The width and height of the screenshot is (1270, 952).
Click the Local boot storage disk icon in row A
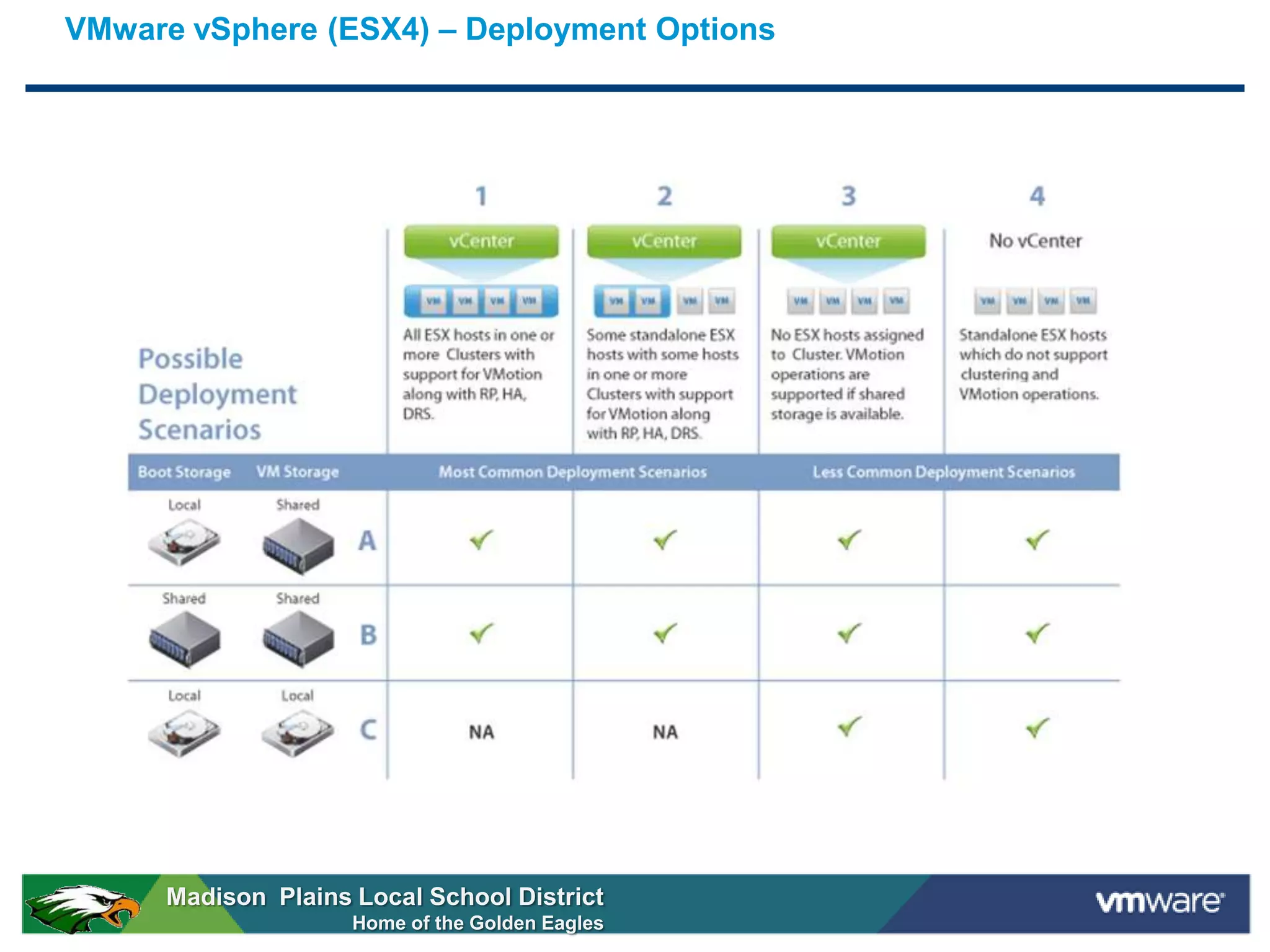184,542
